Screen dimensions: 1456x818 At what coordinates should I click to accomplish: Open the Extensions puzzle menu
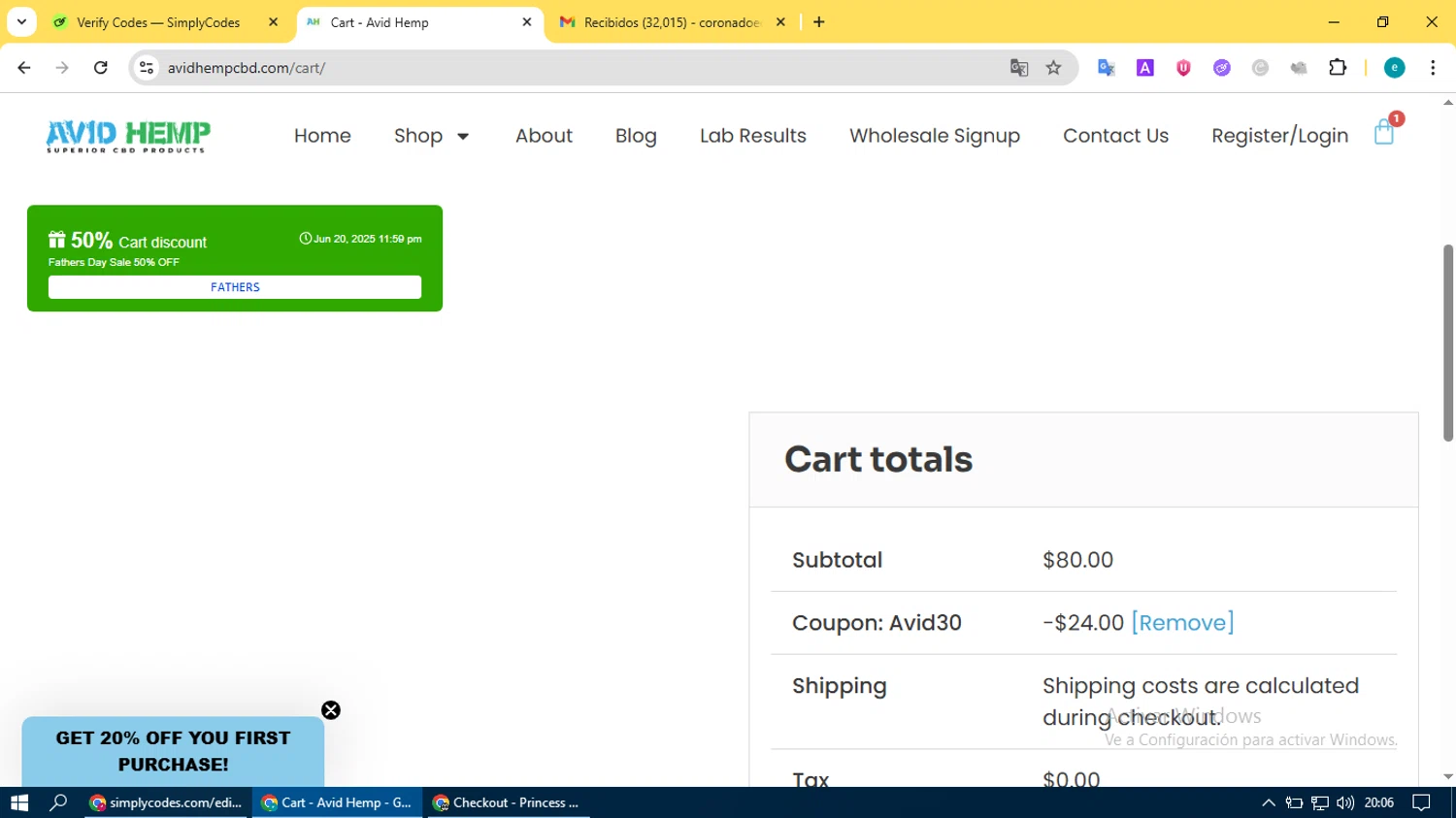(1338, 68)
